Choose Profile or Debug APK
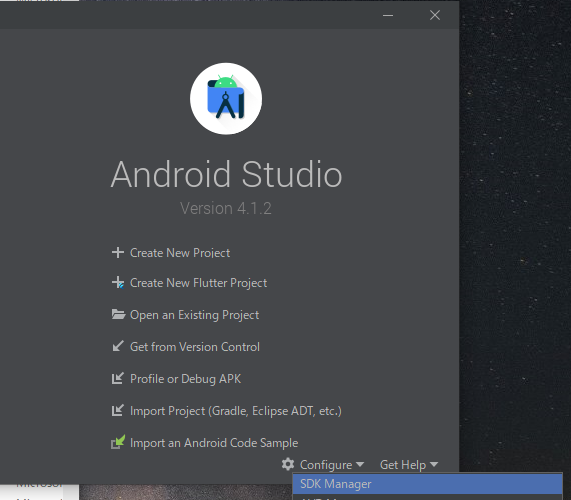This screenshot has height=500, width=571. (x=185, y=379)
